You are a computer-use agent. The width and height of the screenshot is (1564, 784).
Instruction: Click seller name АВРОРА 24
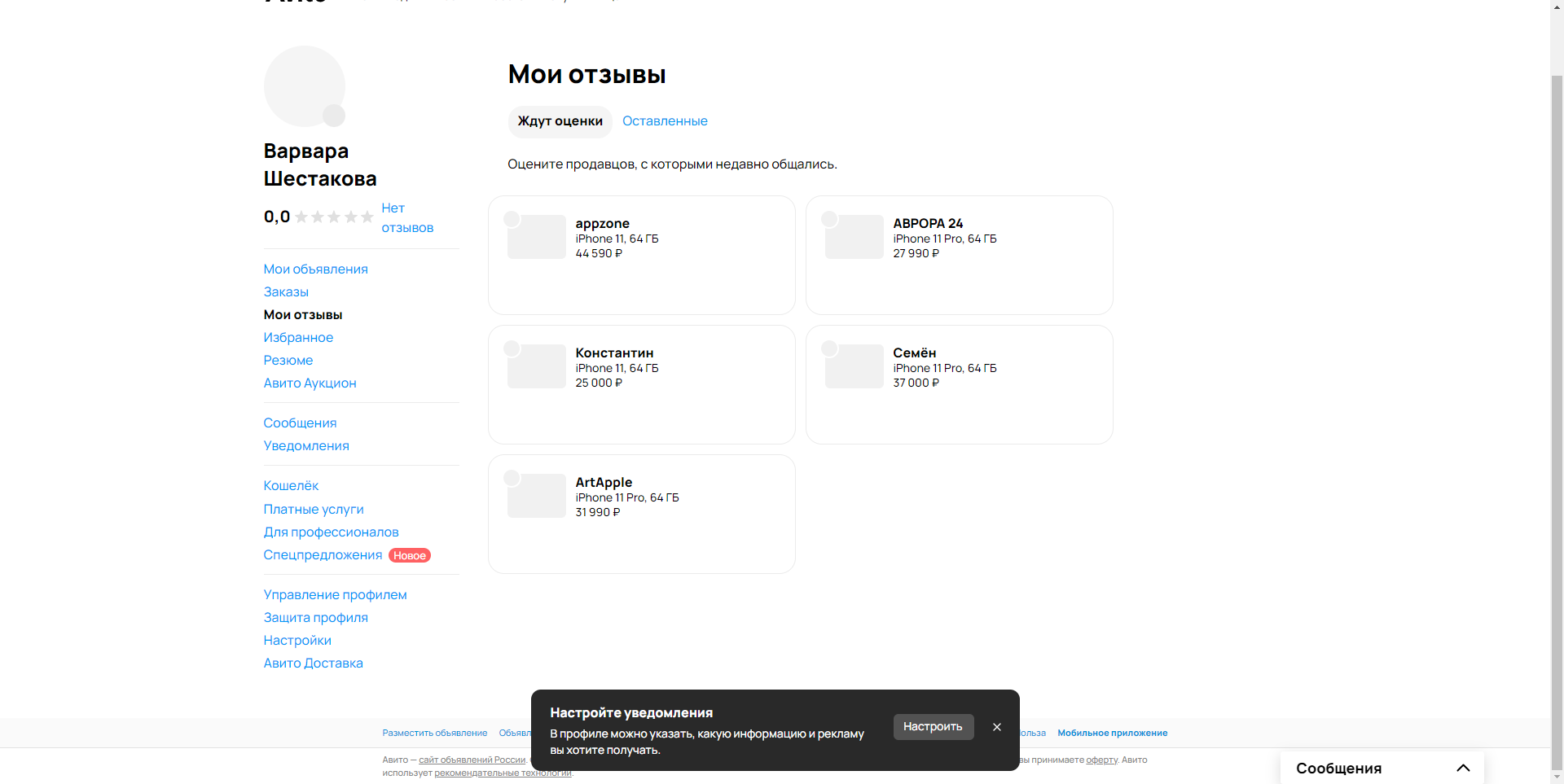928,223
